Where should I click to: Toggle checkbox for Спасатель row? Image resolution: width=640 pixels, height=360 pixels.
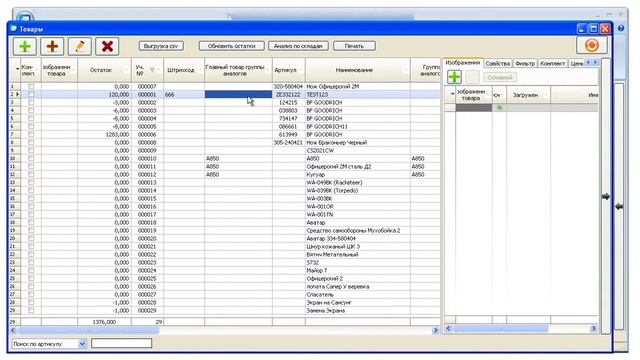[x=31, y=294]
